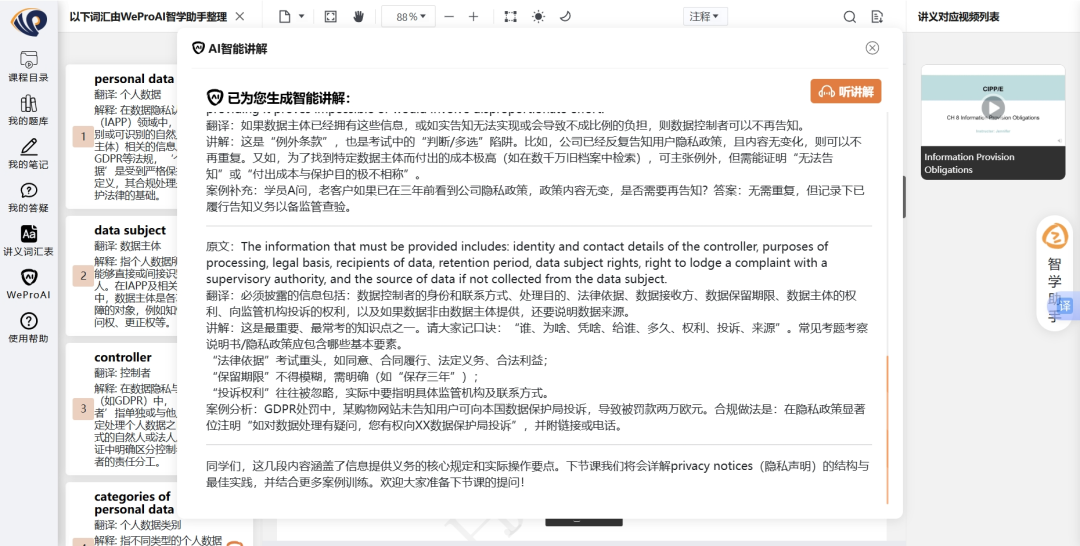1080x546 pixels.
Task: Toggle fullscreen fit-to-page view
Action: pos(331,17)
